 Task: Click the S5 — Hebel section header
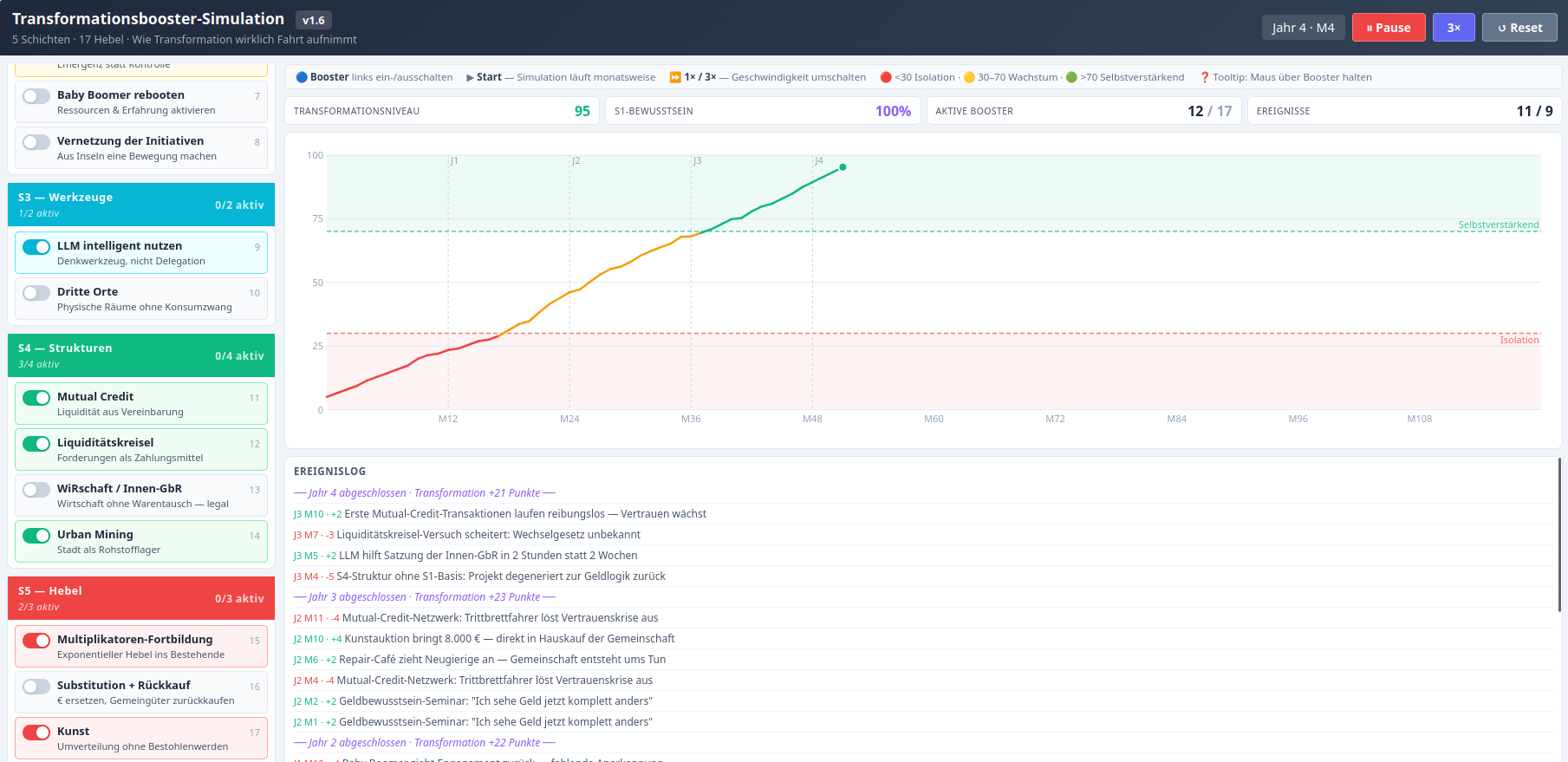pos(141,598)
